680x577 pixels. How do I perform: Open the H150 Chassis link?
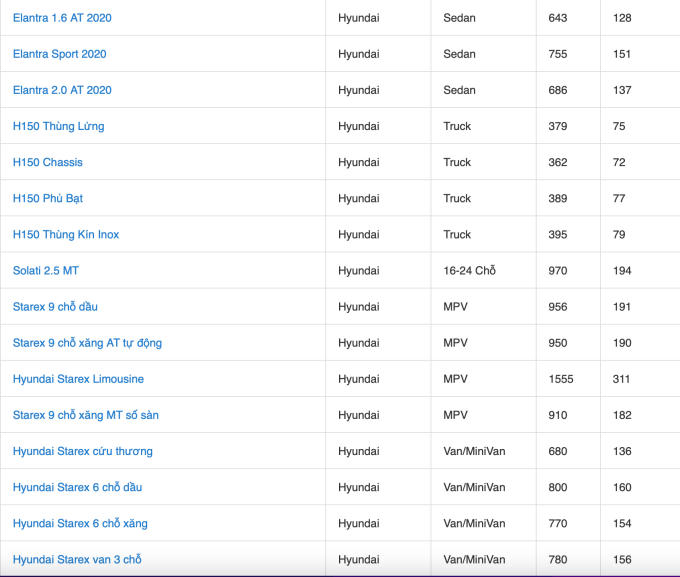(x=48, y=162)
